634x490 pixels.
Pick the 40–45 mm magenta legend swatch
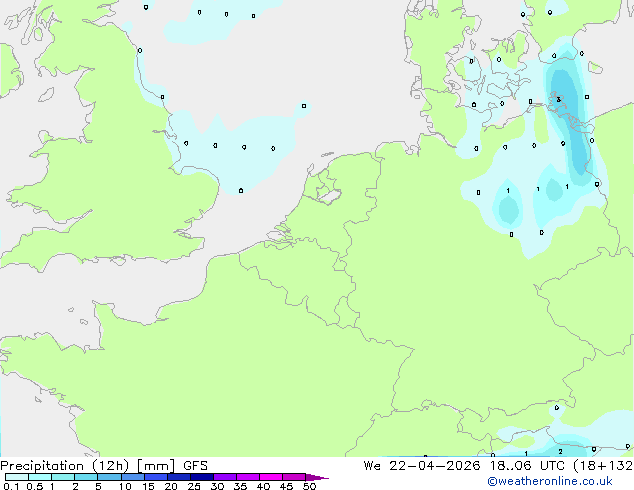[x=271, y=477]
